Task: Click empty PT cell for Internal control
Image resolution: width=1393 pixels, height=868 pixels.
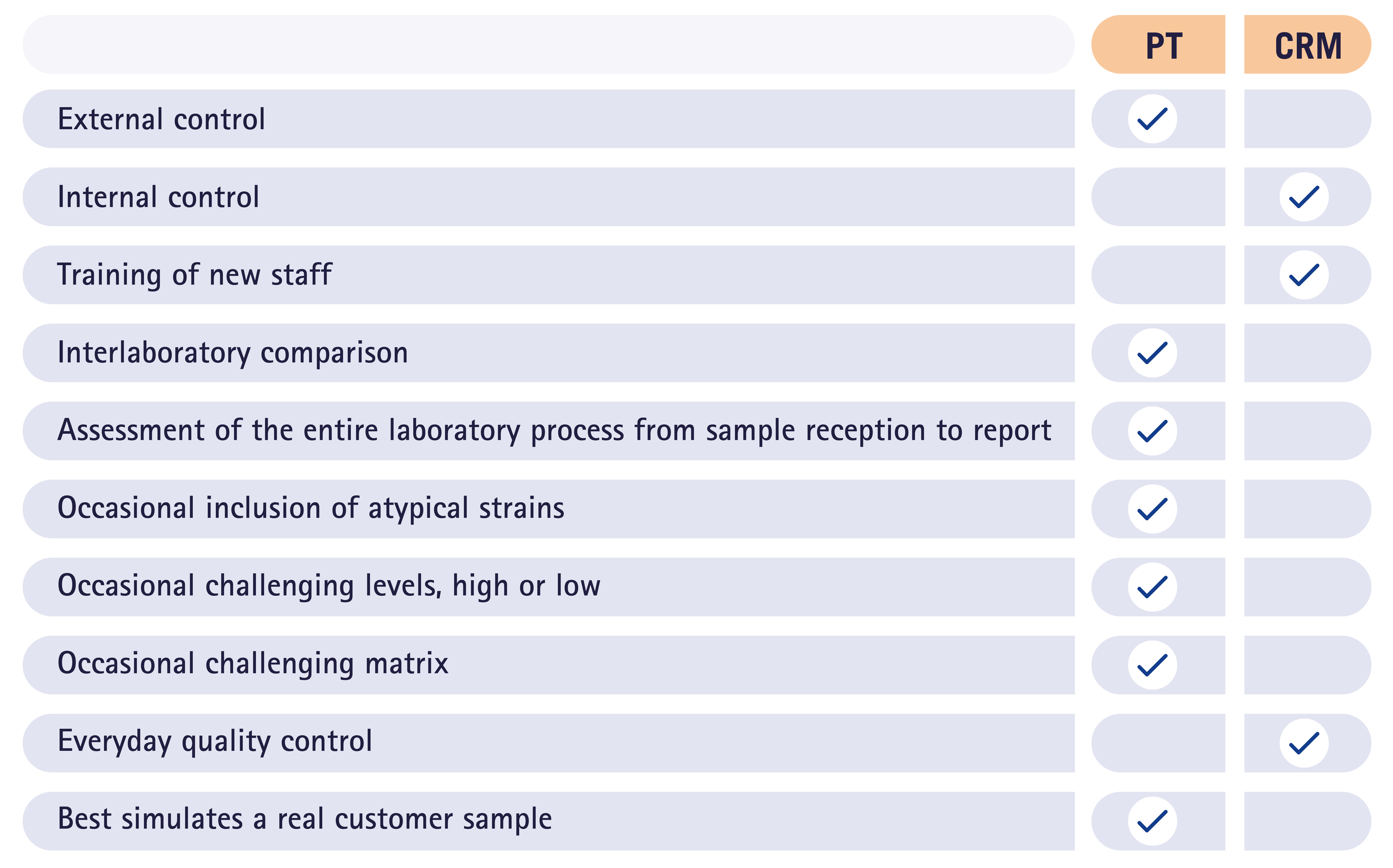Action: [1158, 197]
